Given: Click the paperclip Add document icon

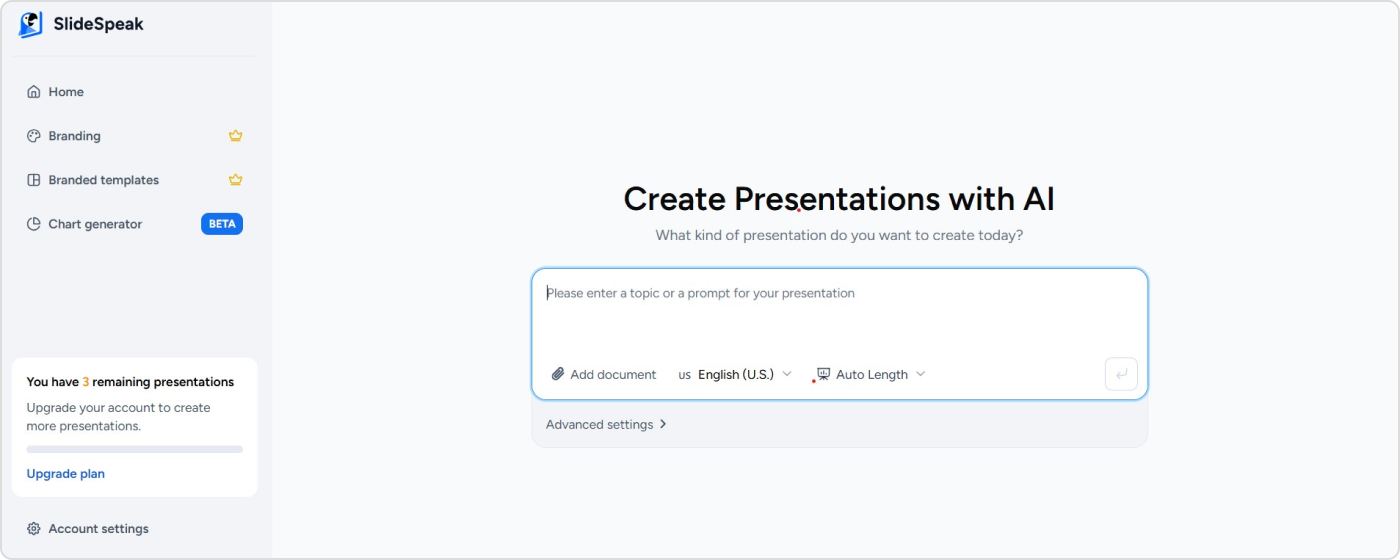Looking at the screenshot, I should click(x=558, y=374).
